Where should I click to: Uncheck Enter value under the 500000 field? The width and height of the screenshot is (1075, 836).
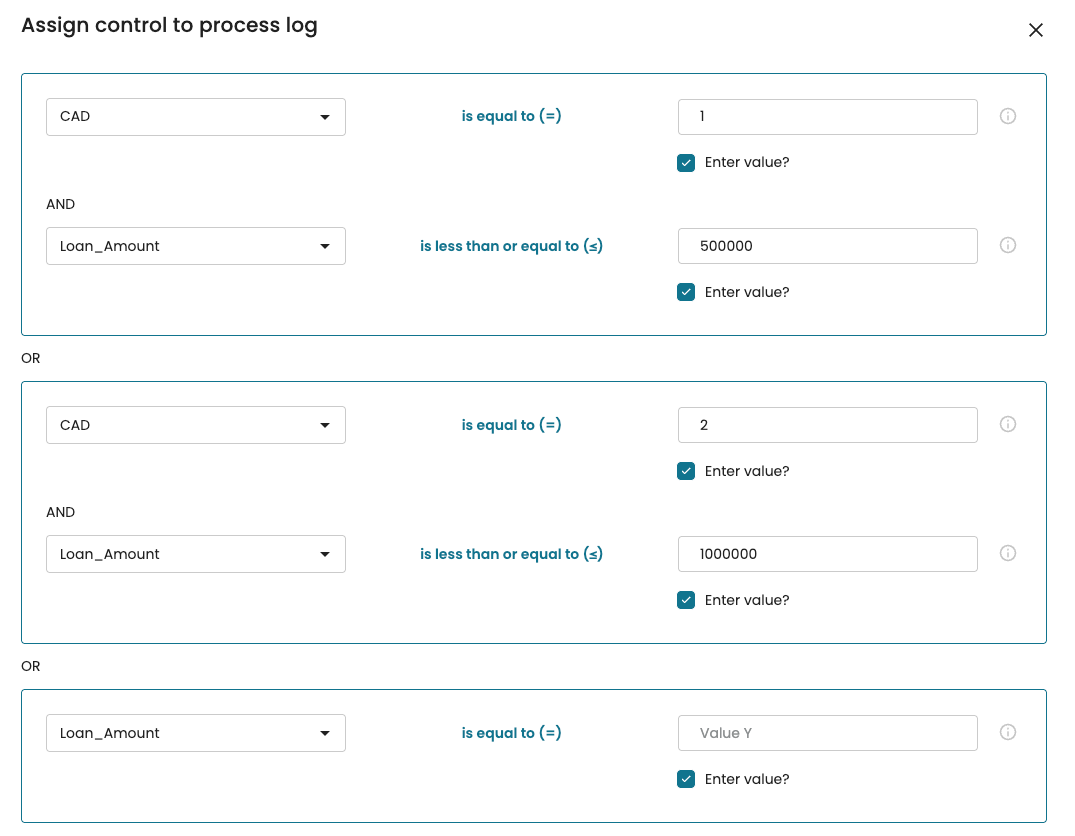686,292
